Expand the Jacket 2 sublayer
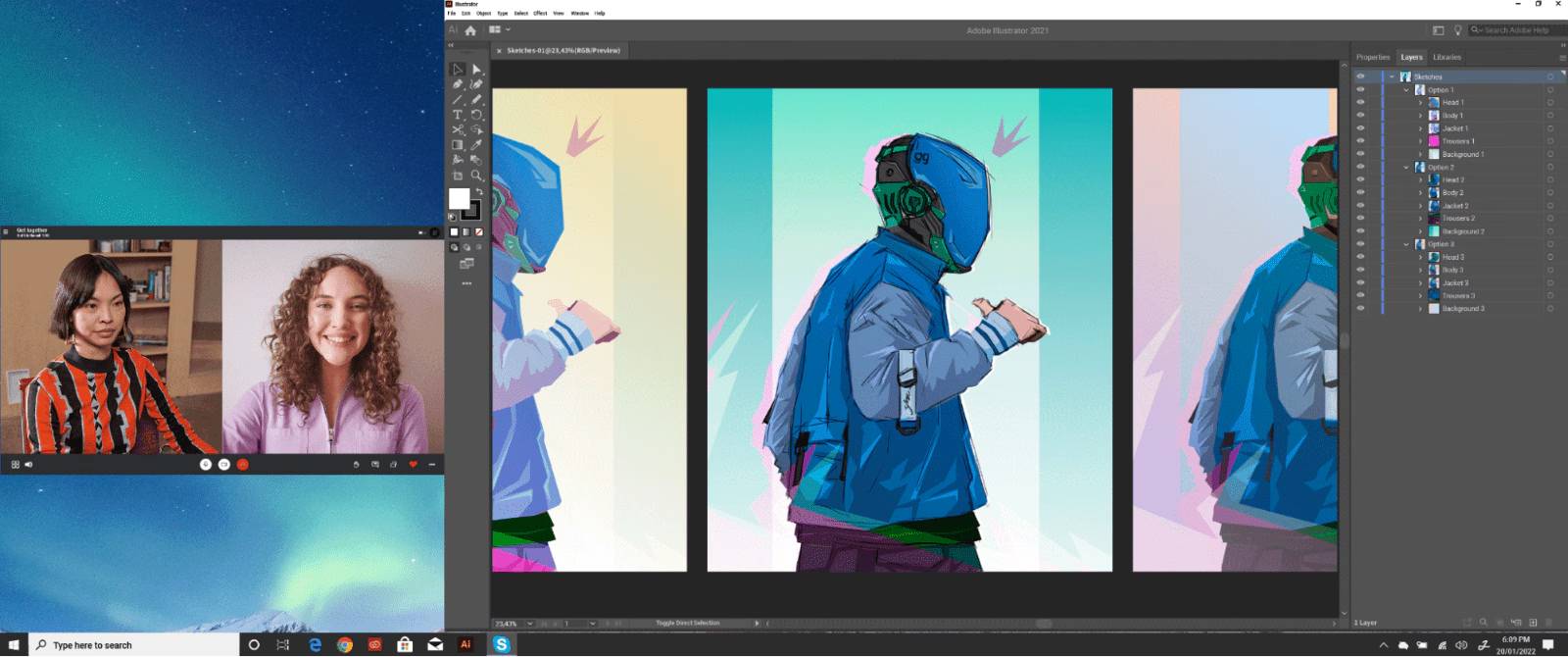This screenshot has width=1568, height=657. 1420,206
